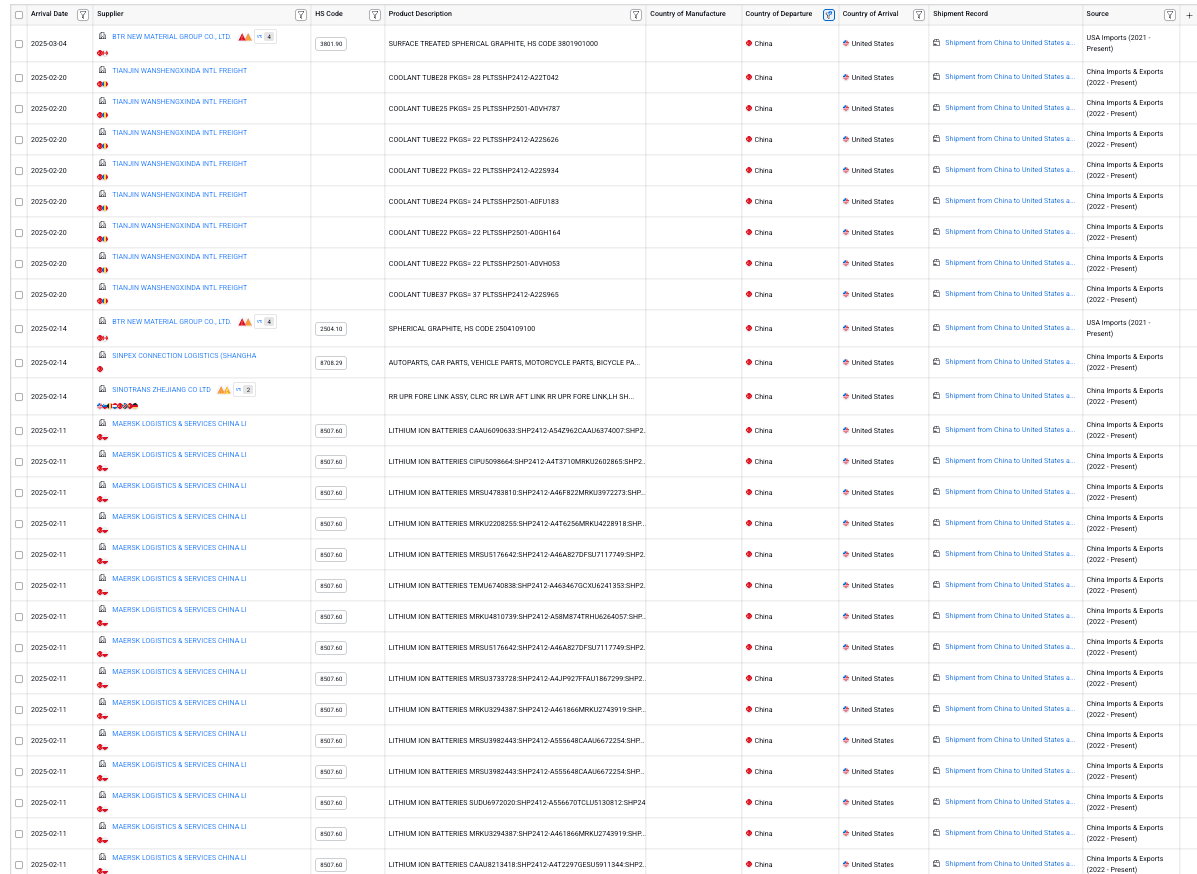Click risk warning triangles beside SINOTRANS ZHEJIANG
The height and width of the screenshot is (874, 1197).
(x=224, y=390)
